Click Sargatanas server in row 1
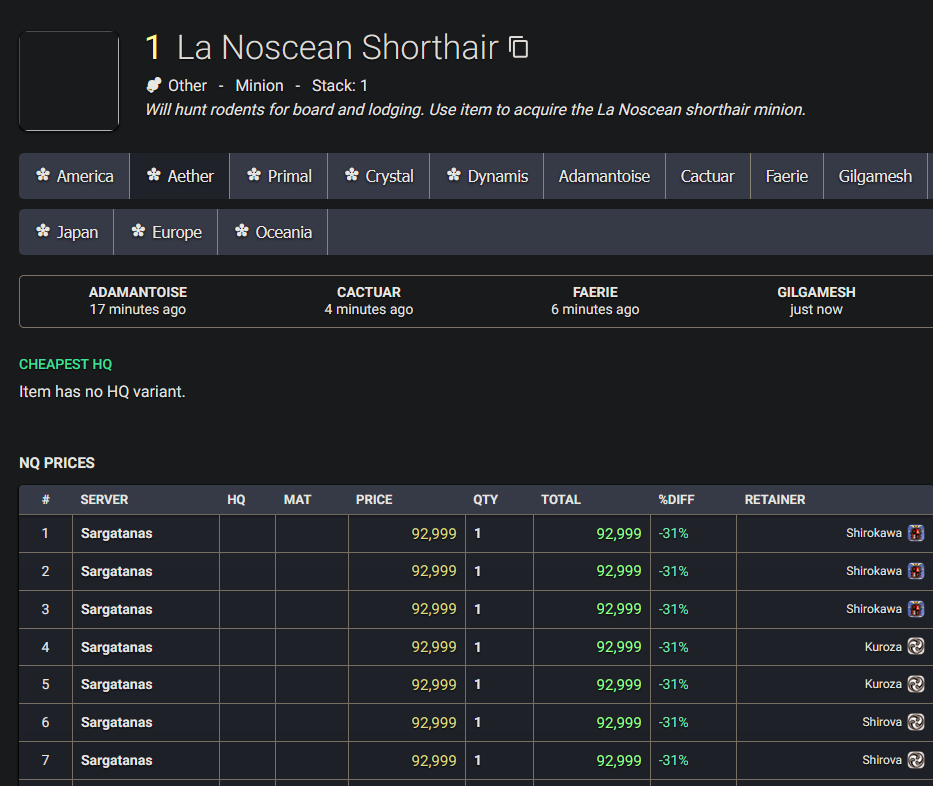The width and height of the screenshot is (933, 786). (117, 534)
